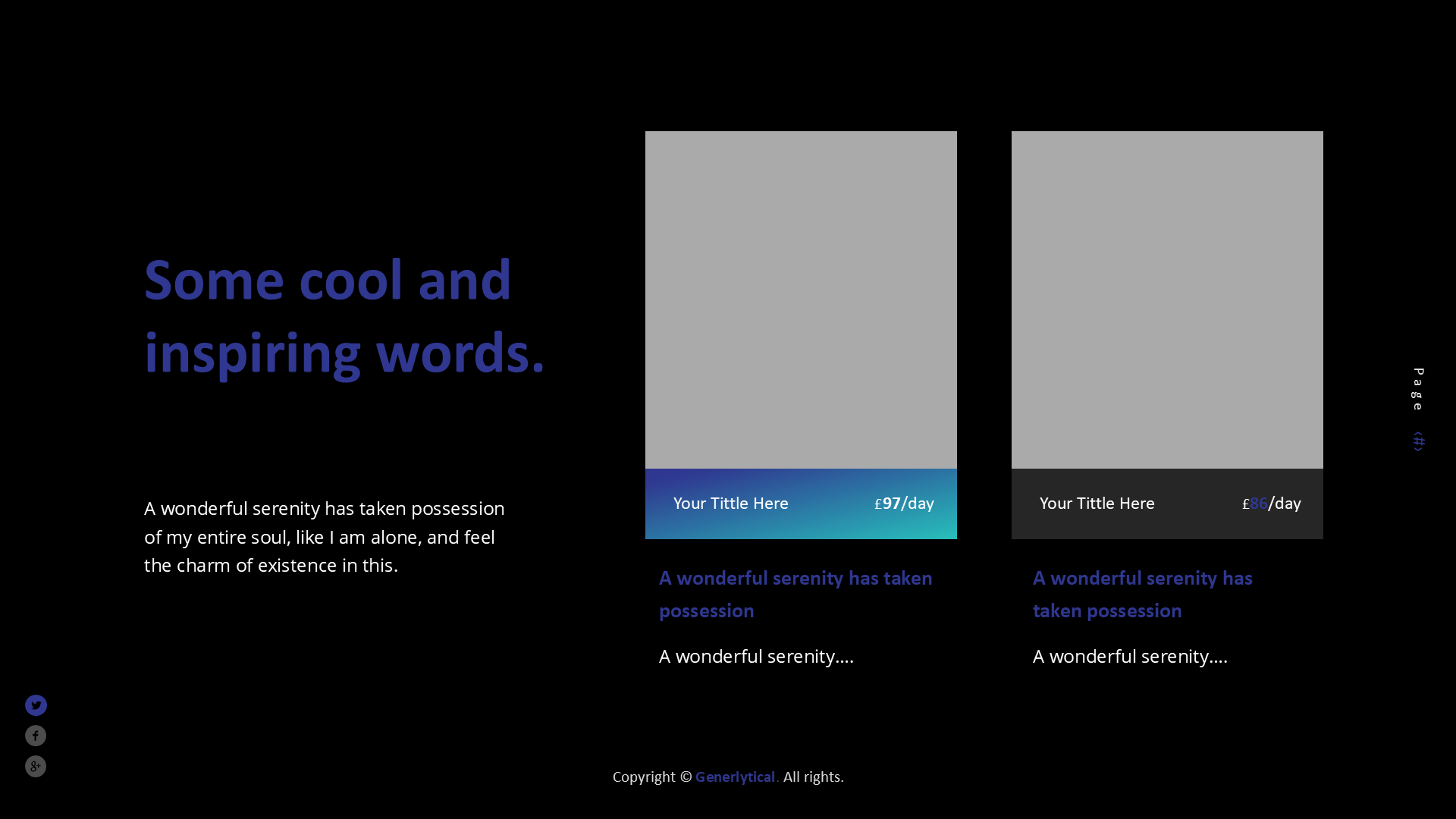Viewport: 1456px width, 819px height.
Task: Click left card's 'A wonderful serenity....' text
Action: tap(756, 656)
